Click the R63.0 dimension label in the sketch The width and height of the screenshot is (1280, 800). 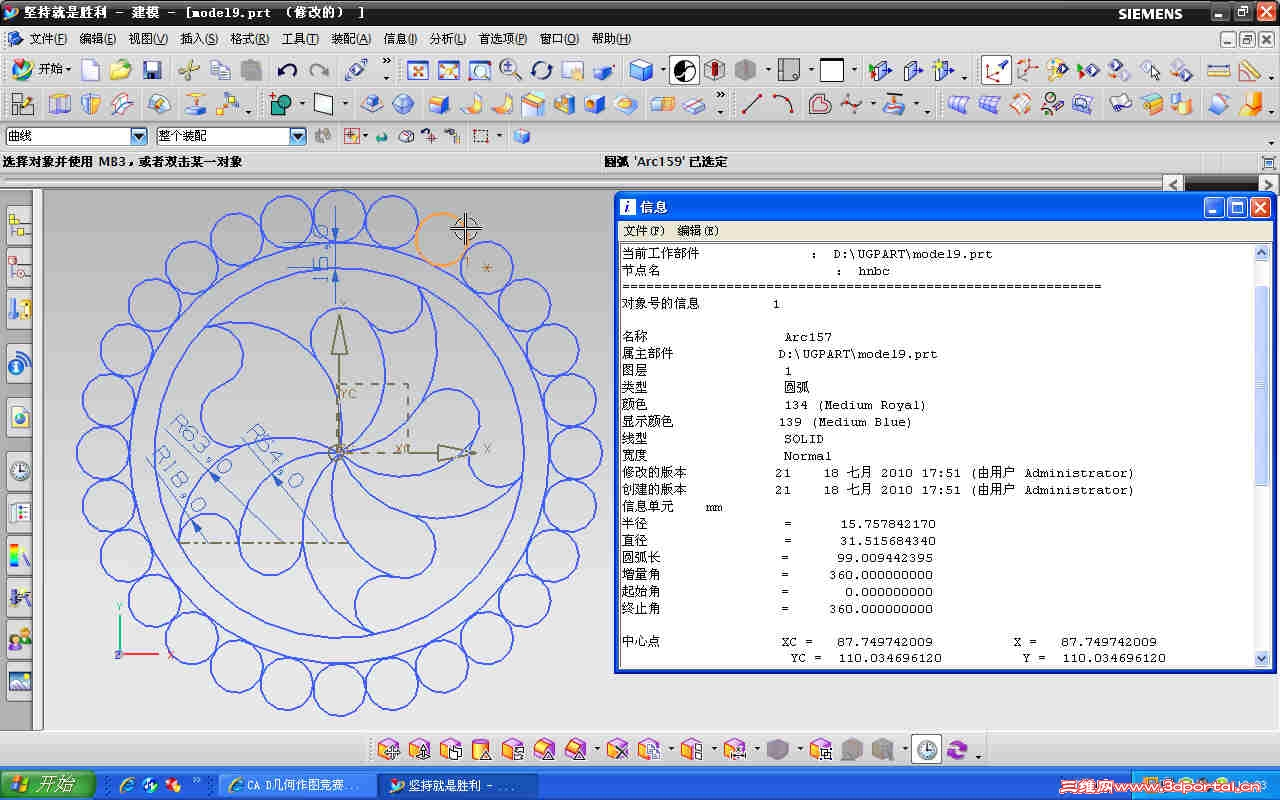coord(201,443)
